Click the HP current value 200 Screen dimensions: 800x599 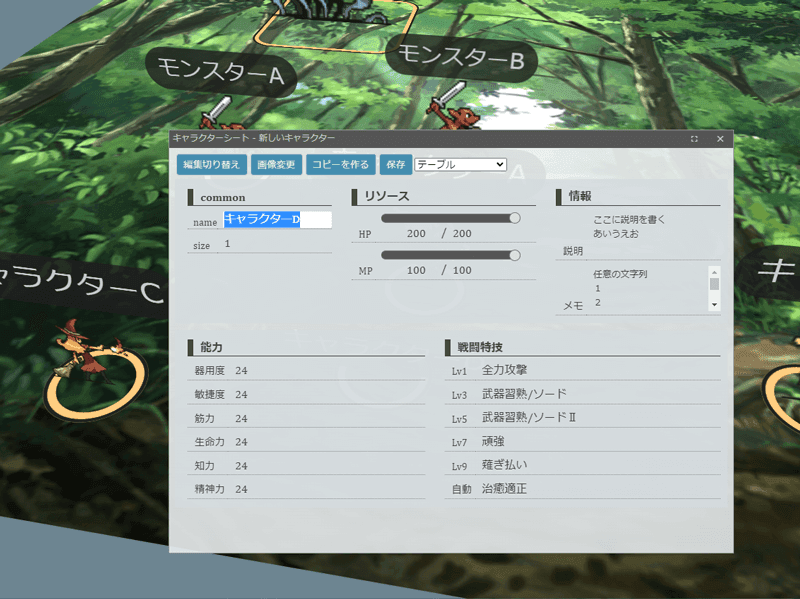[416, 234]
